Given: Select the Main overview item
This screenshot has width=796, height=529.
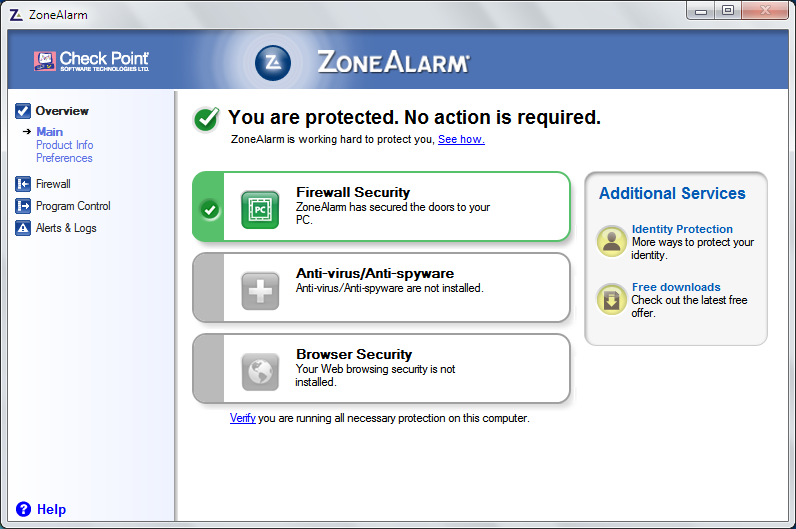Looking at the screenshot, I should 50,132.
